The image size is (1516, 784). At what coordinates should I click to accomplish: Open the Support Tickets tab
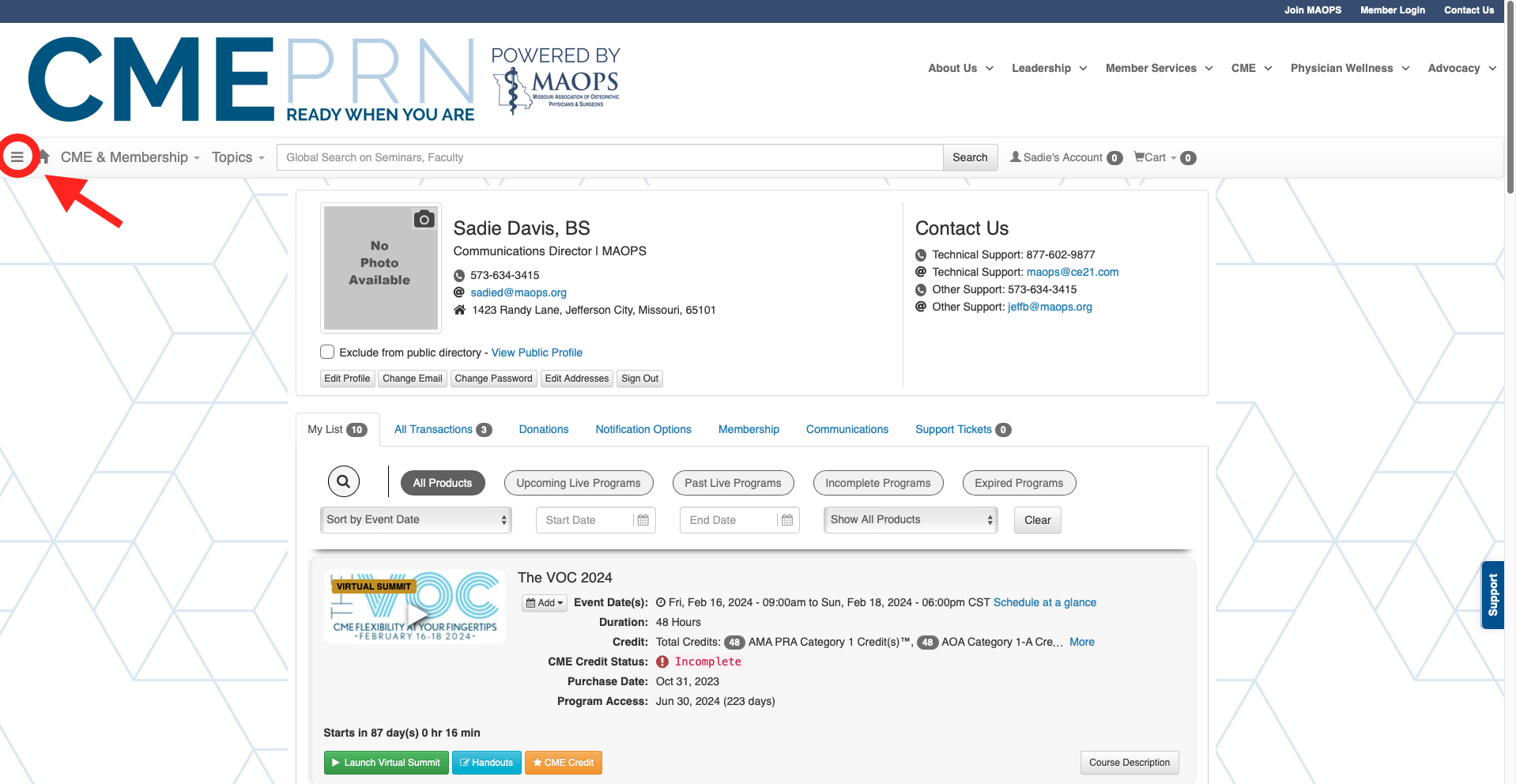[963, 429]
